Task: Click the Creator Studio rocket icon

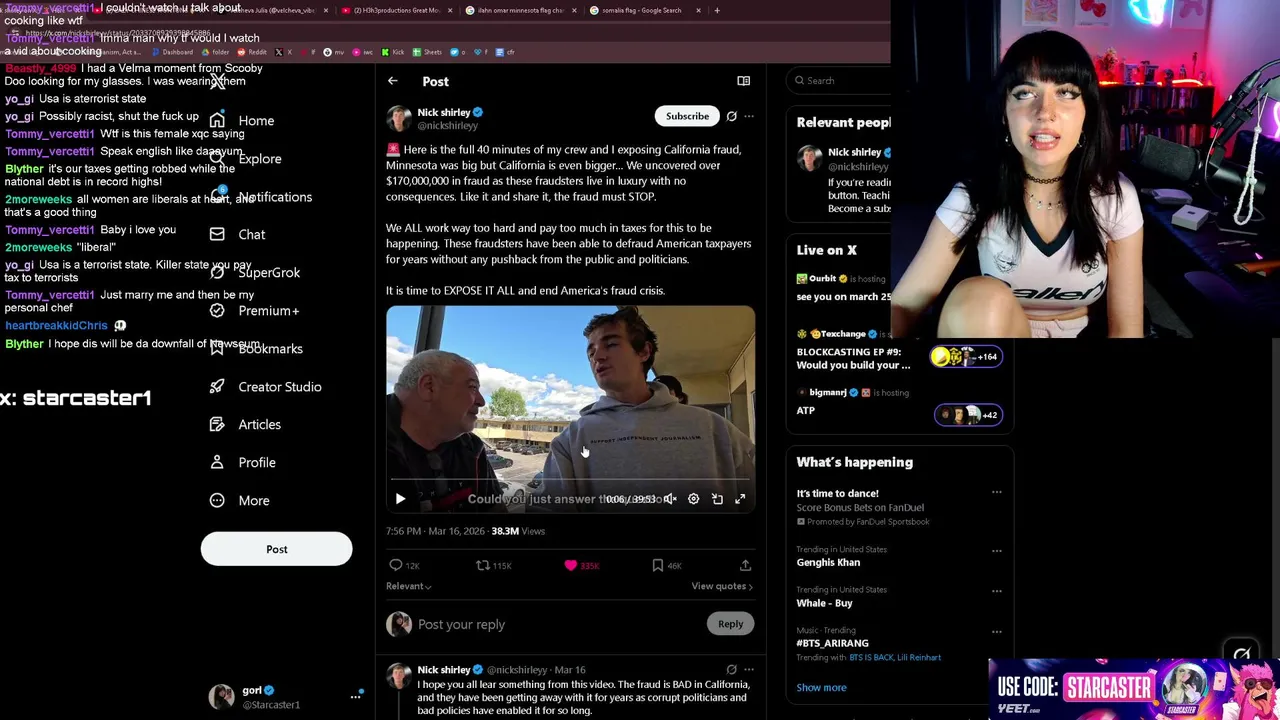Action: [x=217, y=387]
